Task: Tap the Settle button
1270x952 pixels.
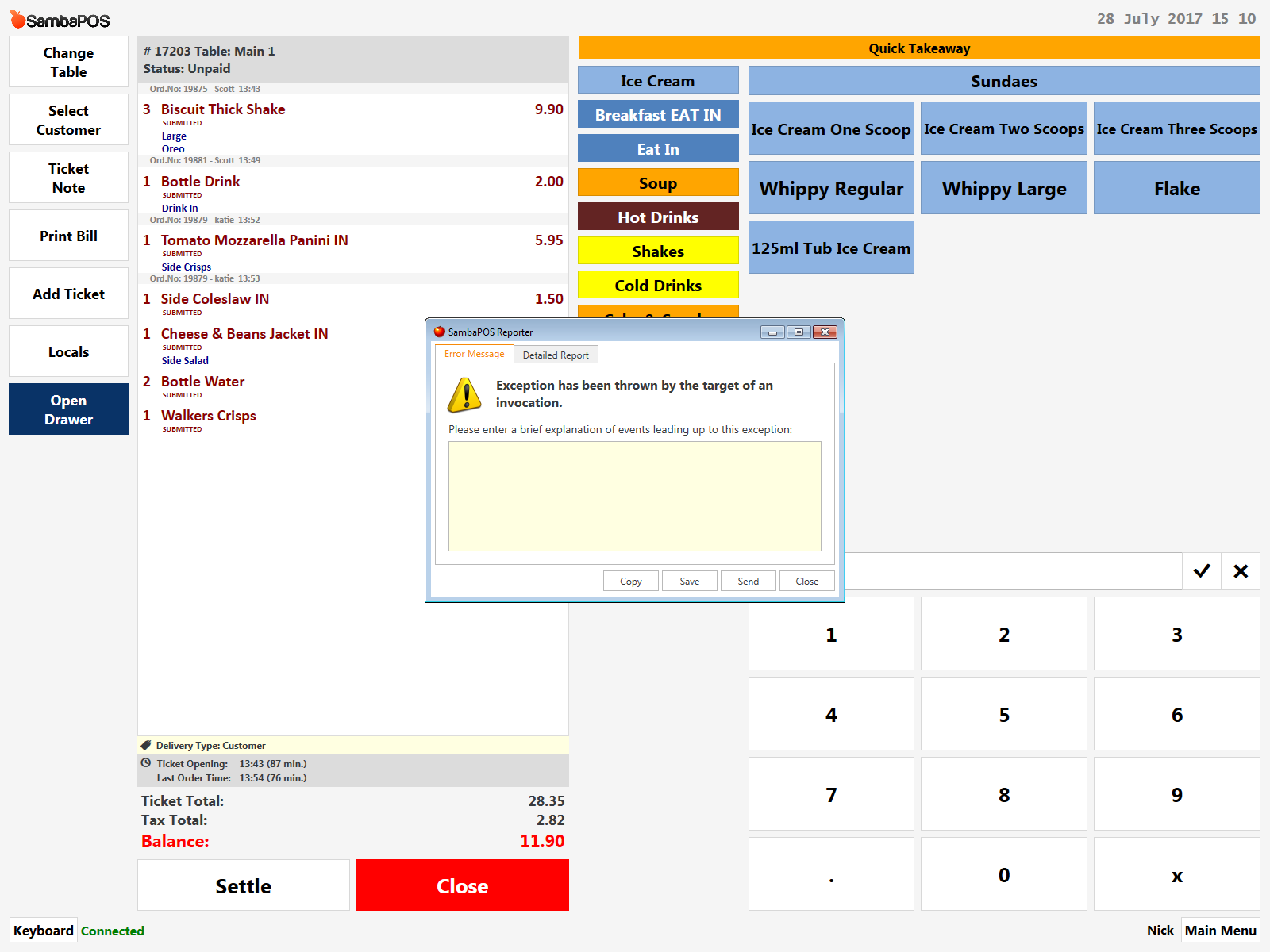Action: click(244, 885)
